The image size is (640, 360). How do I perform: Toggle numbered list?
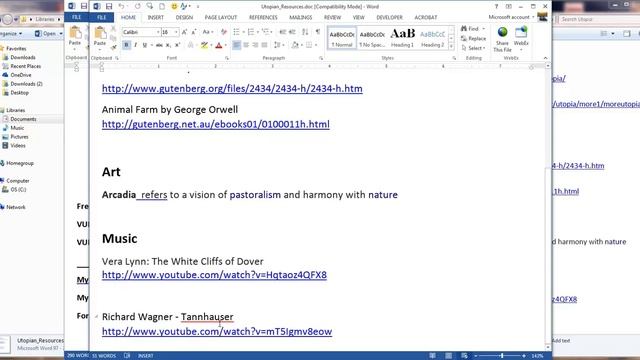pos(250,32)
